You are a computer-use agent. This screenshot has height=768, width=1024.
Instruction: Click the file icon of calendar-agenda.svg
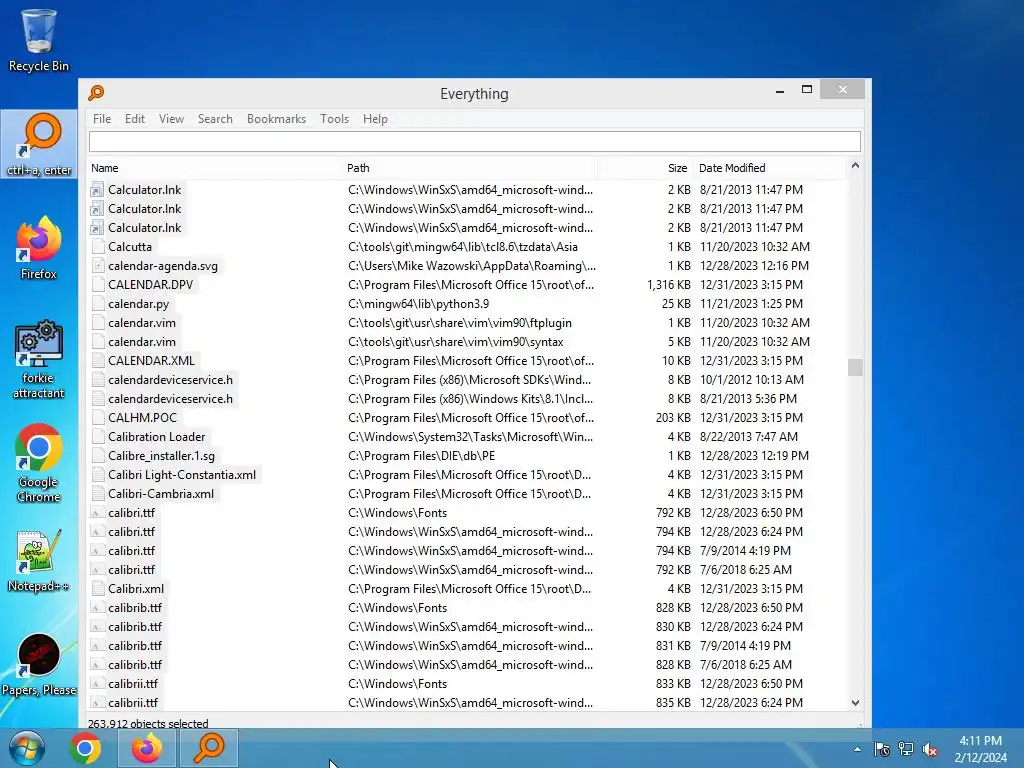(98, 266)
